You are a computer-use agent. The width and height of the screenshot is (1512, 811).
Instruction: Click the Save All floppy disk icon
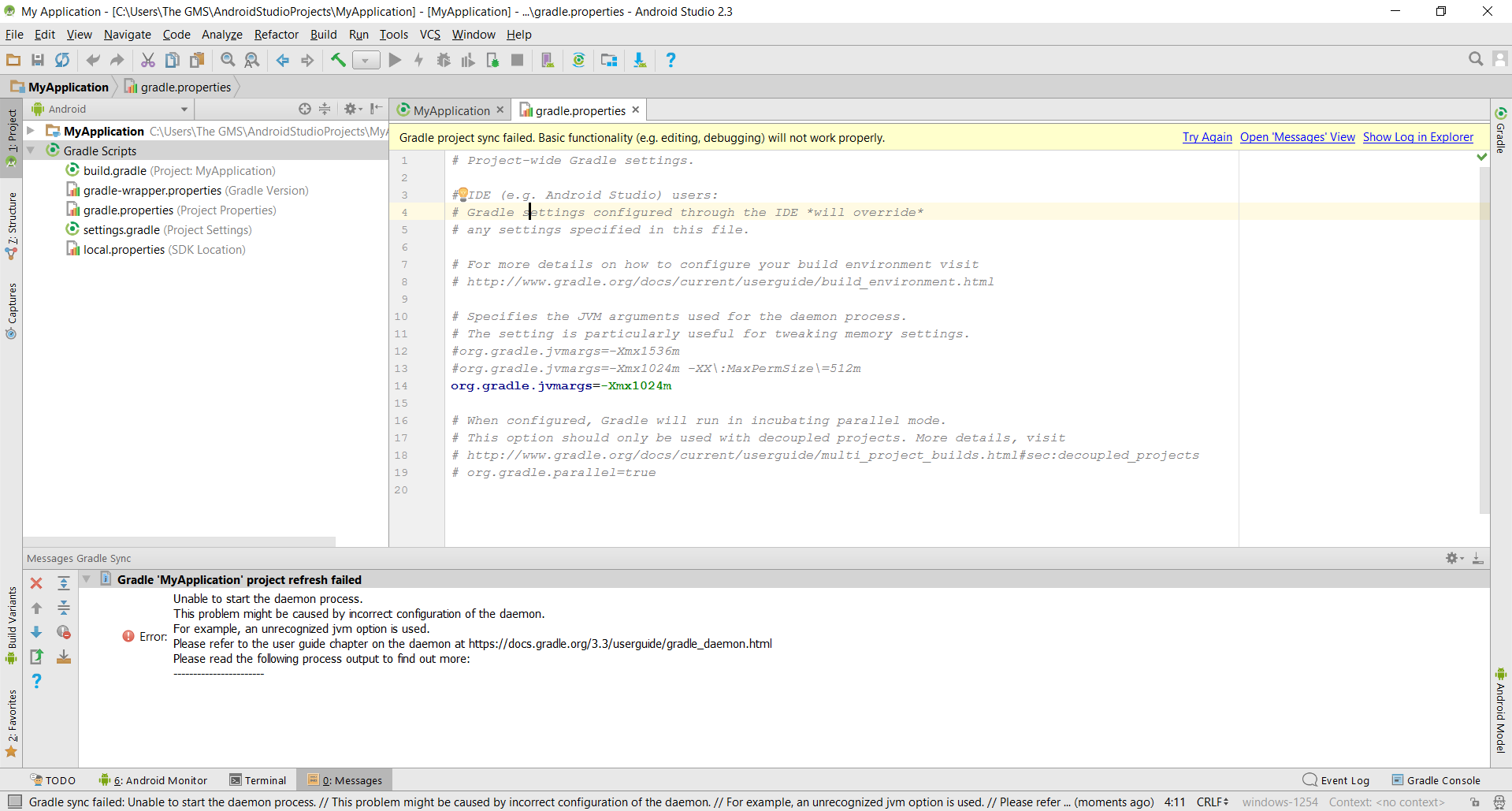(37, 60)
